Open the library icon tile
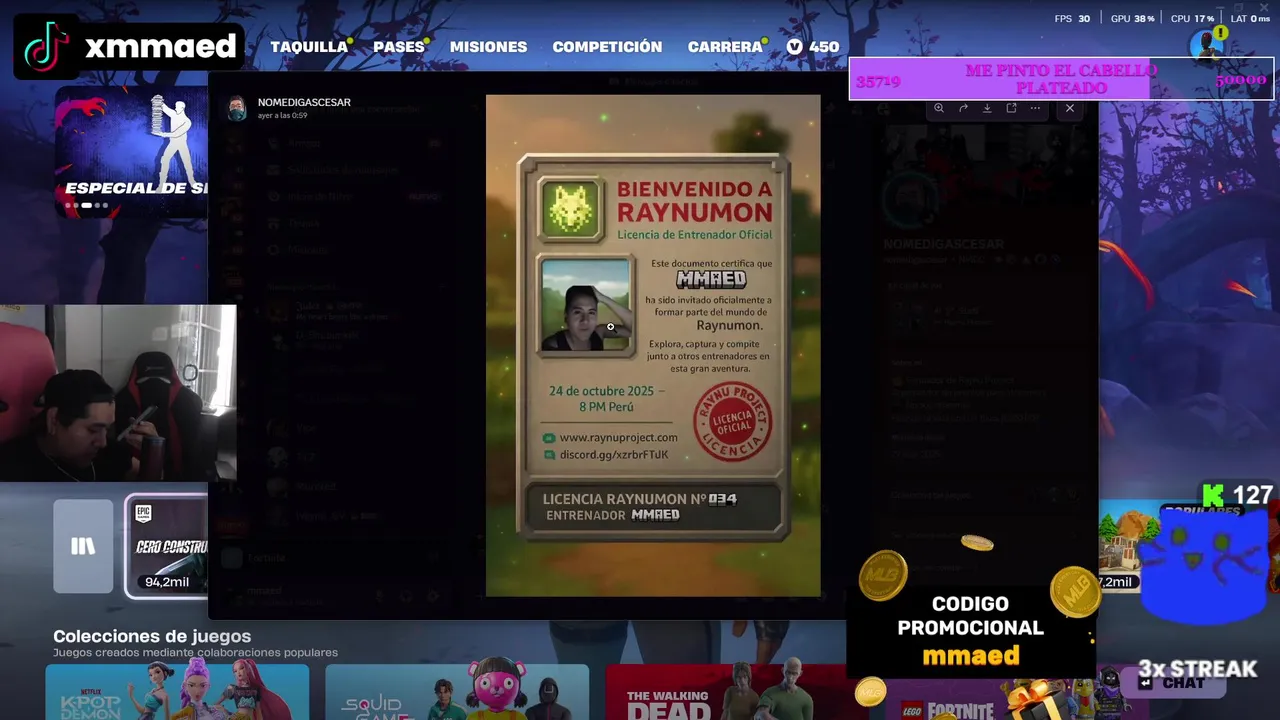The height and width of the screenshot is (720, 1280). coord(83,546)
